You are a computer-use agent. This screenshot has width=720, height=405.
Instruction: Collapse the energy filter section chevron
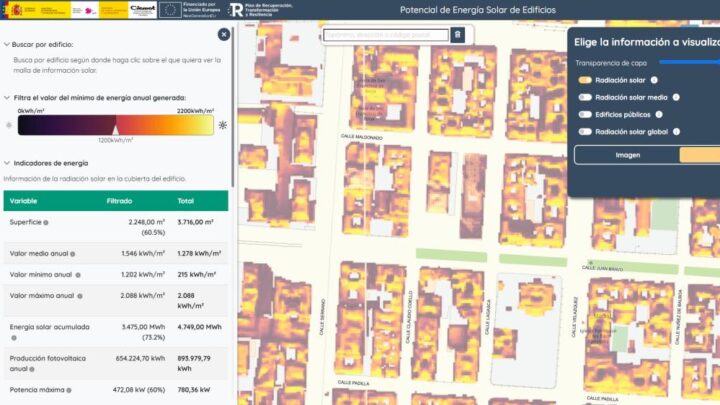point(7,98)
